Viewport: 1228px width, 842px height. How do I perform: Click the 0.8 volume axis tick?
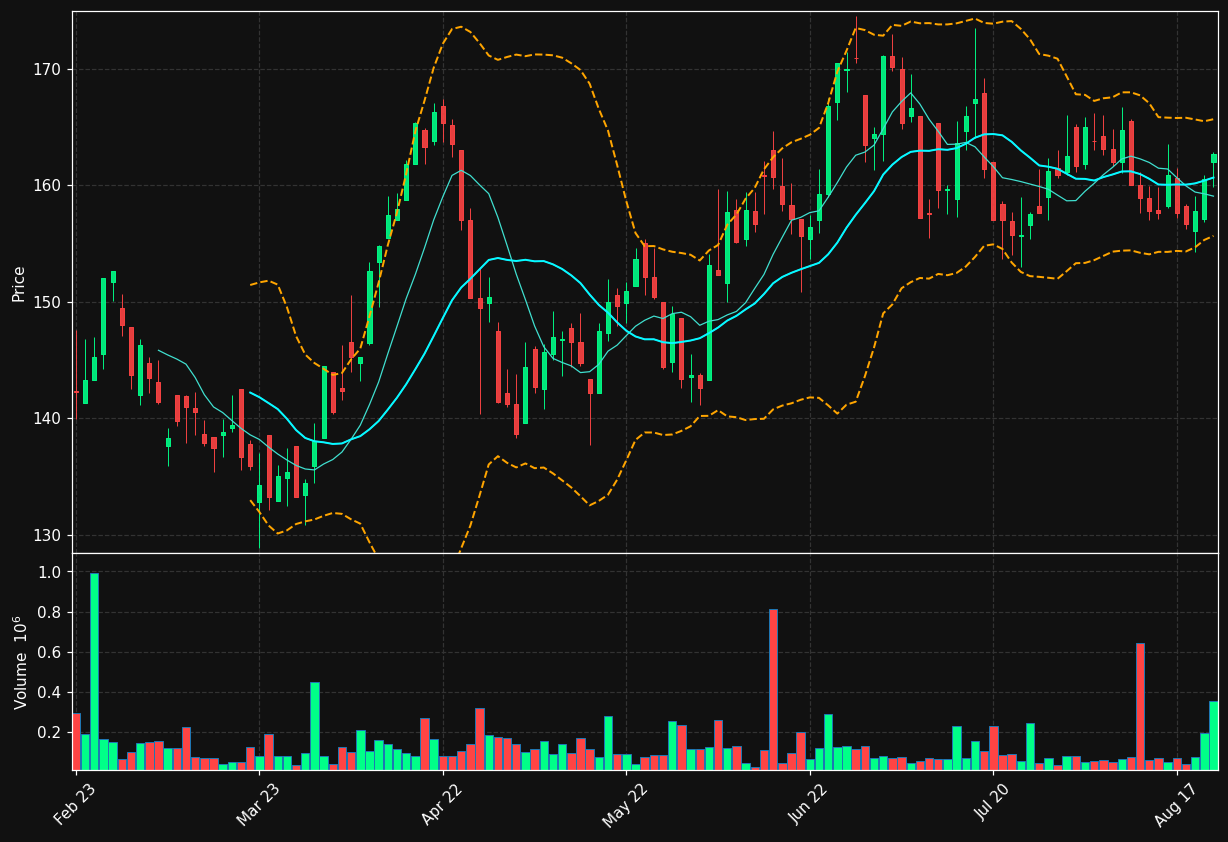pyautogui.click(x=50, y=612)
